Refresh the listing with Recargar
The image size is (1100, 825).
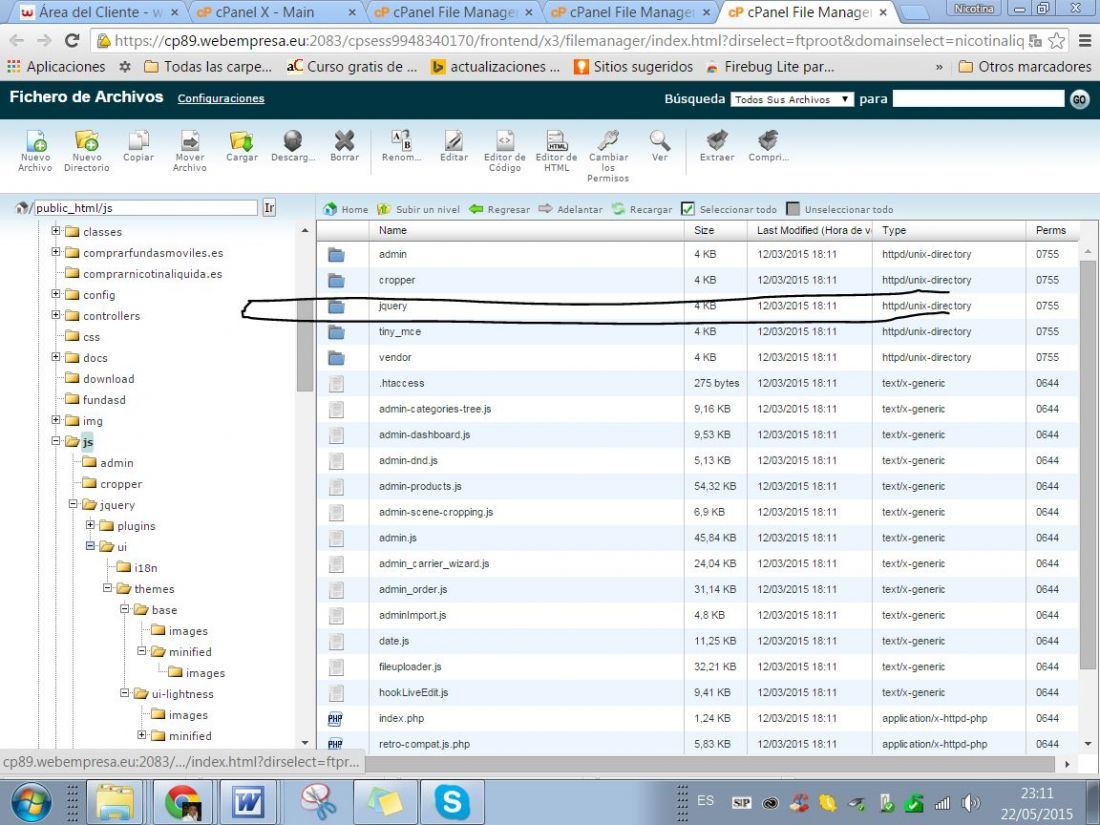tap(641, 209)
